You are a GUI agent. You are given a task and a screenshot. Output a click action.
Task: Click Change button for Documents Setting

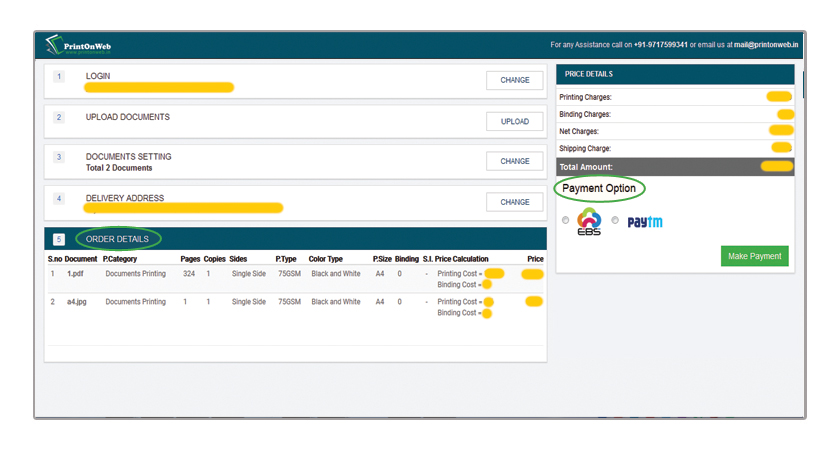pos(514,161)
